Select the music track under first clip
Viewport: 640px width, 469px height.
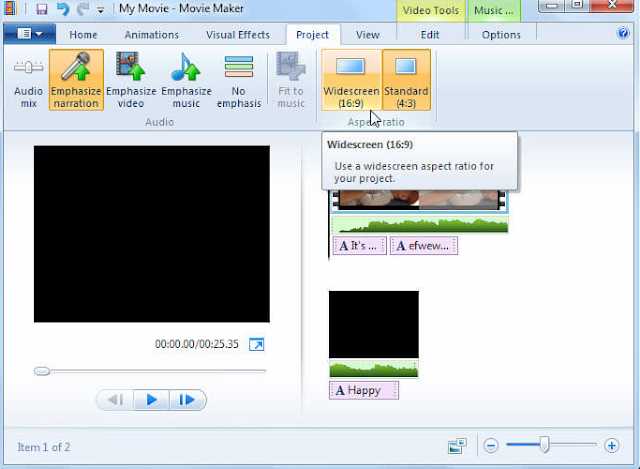click(420, 224)
